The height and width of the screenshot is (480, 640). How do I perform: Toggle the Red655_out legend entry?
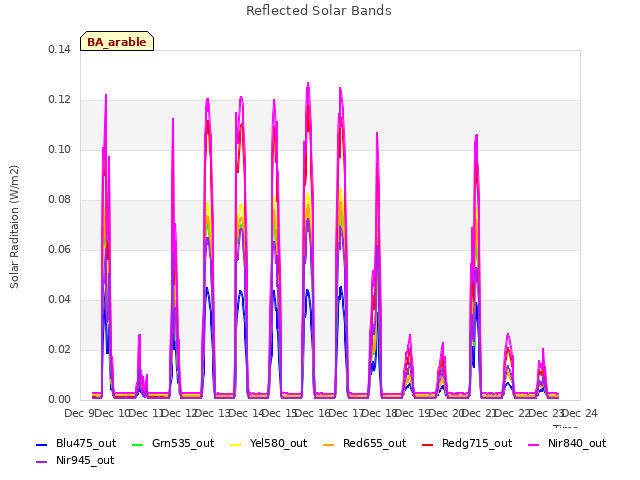coord(365,444)
